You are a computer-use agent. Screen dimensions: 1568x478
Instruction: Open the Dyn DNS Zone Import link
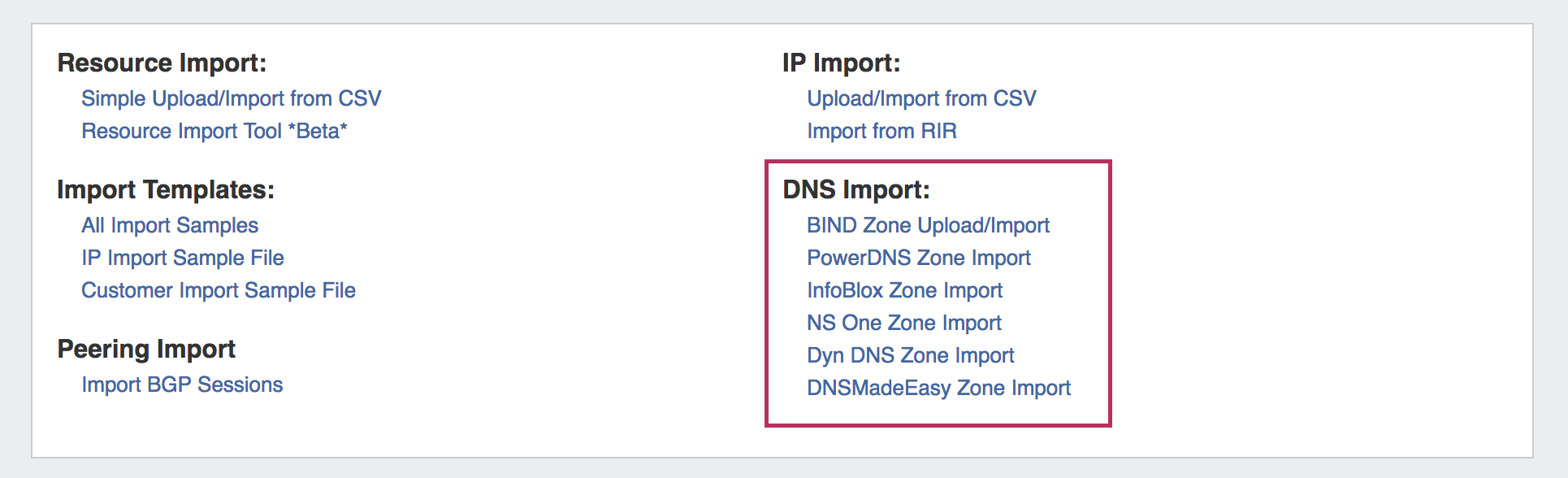pyautogui.click(x=910, y=355)
